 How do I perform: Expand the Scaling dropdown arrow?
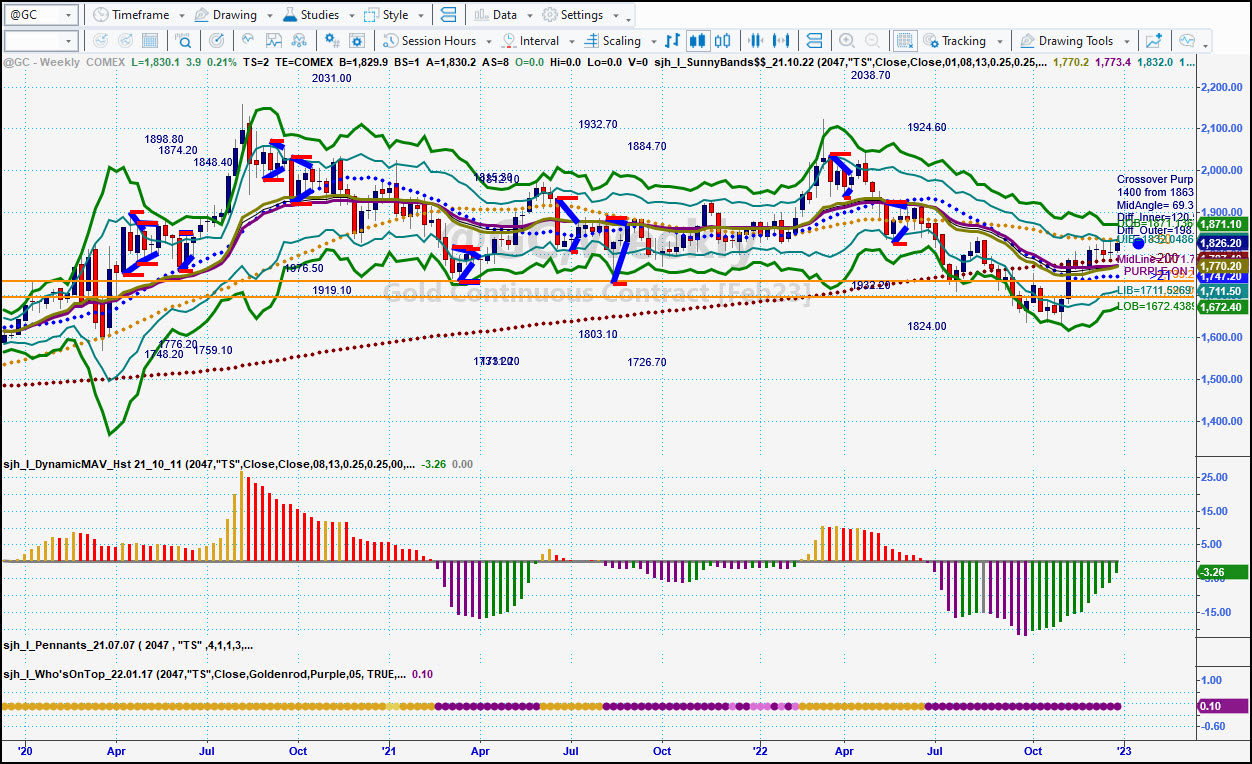(x=652, y=42)
